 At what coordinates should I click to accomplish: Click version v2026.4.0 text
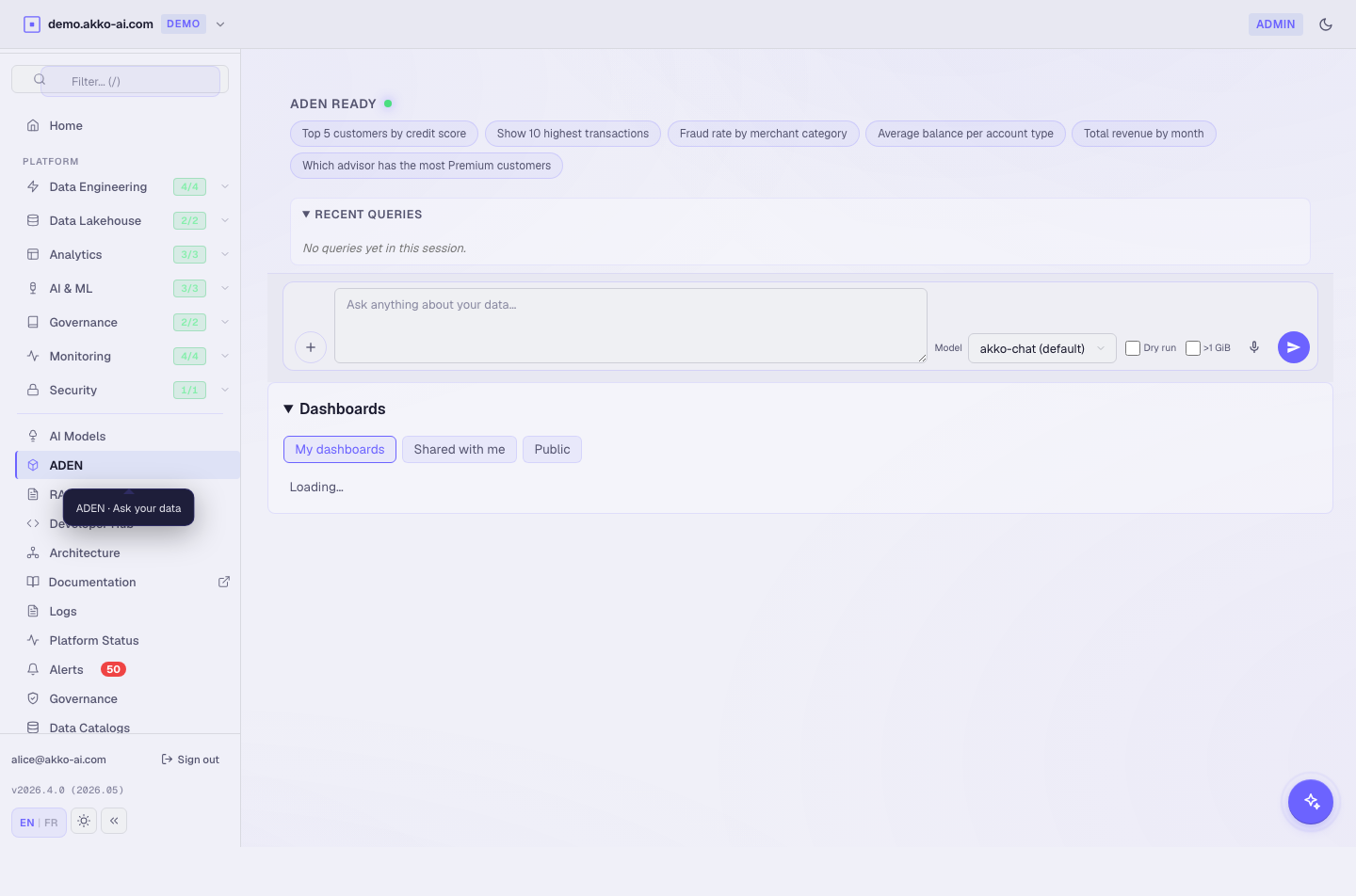pyautogui.click(x=68, y=790)
